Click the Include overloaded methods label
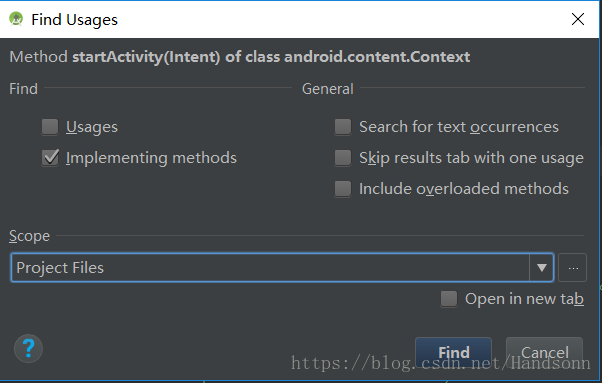Image resolution: width=602 pixels, height=383 pixels. [x=464, y=189]
